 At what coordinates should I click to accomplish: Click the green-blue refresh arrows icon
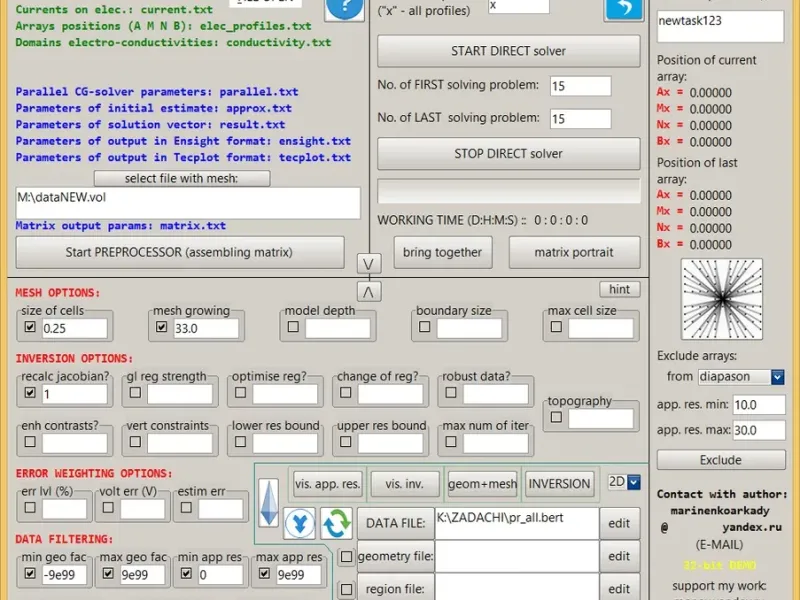pyautogui.click(x=335, y=523)
